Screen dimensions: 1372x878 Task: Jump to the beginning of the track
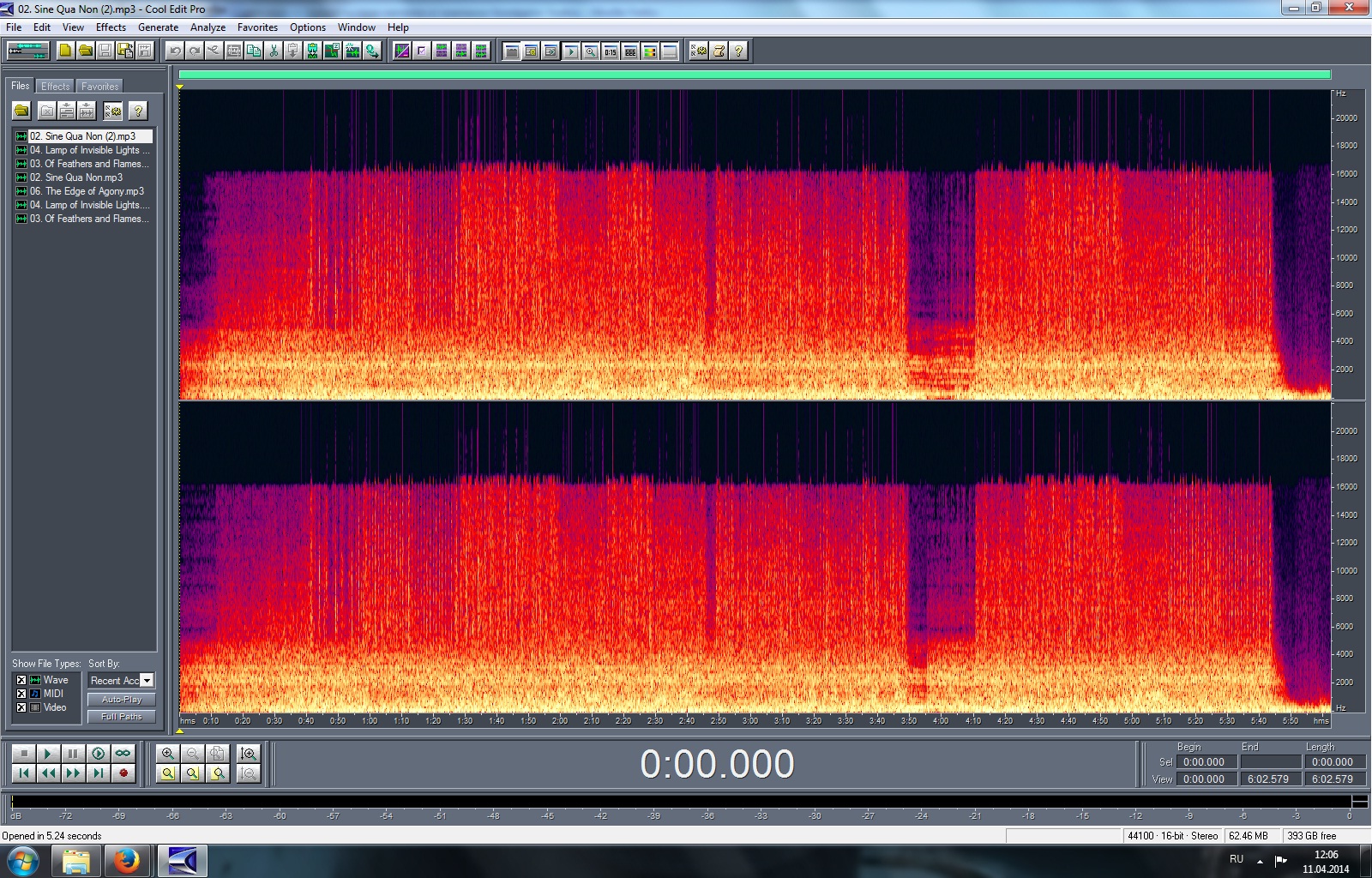point(24,773)
